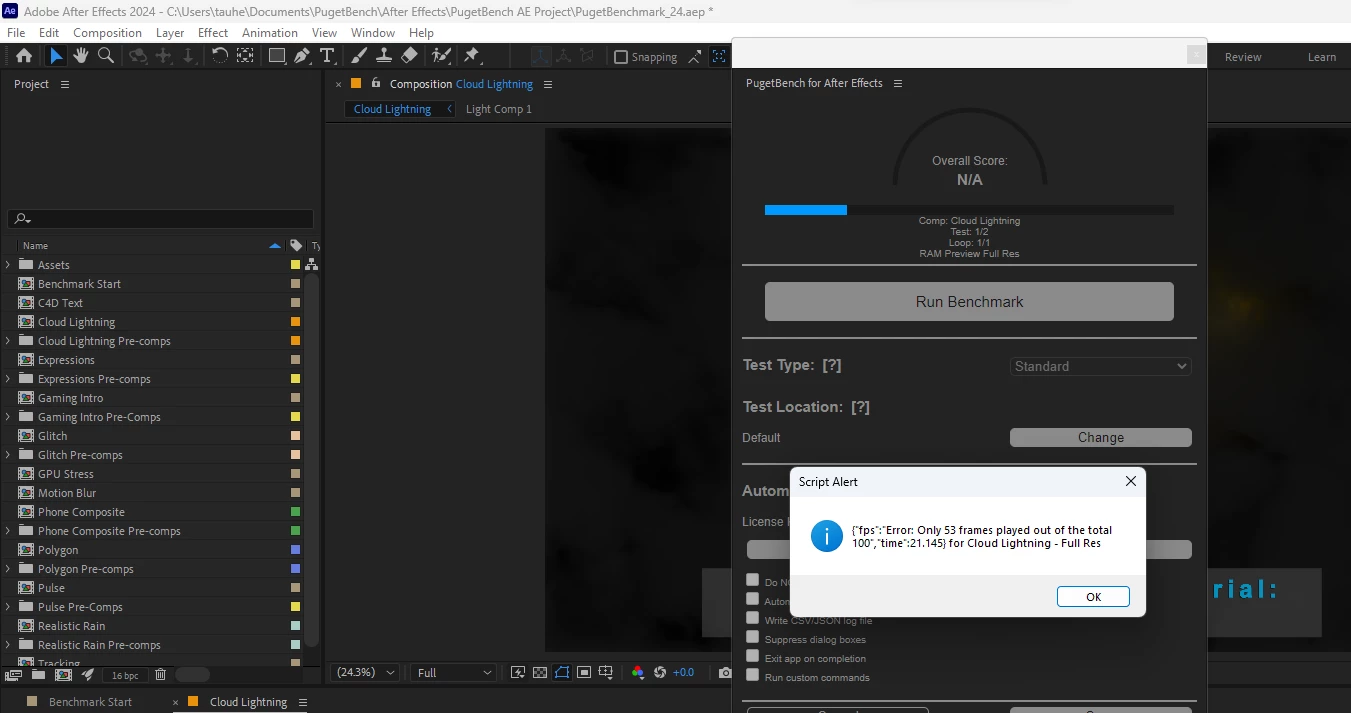Click the Phone Composite green label swatch

pyautogui.click(x=295, y=512)
